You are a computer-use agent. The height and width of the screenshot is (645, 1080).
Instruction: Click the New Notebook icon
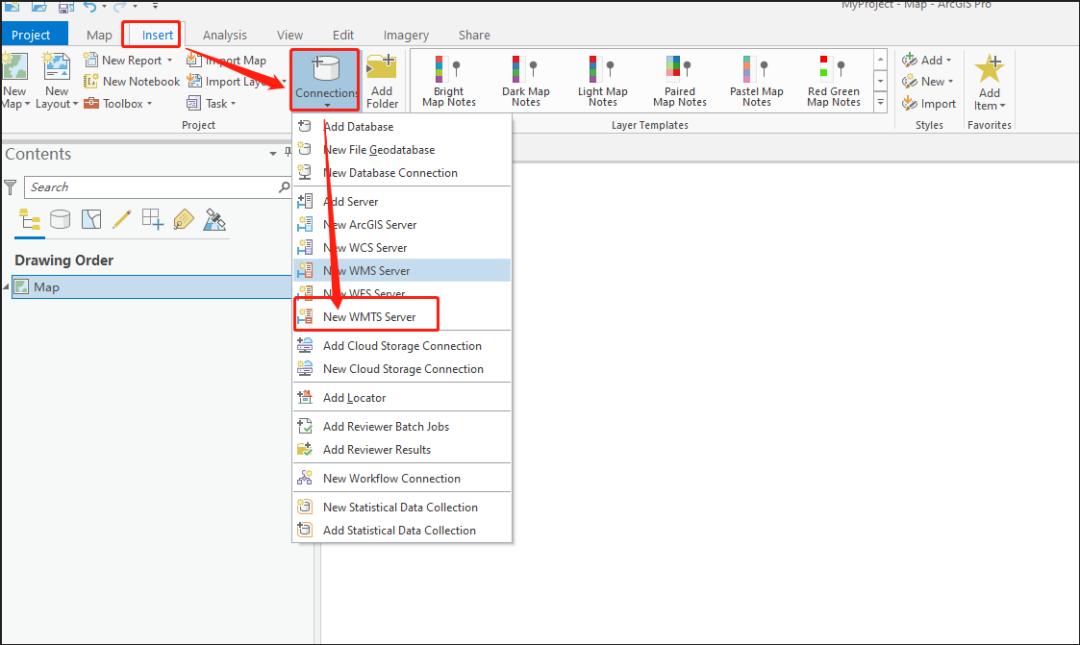point(91,82)
